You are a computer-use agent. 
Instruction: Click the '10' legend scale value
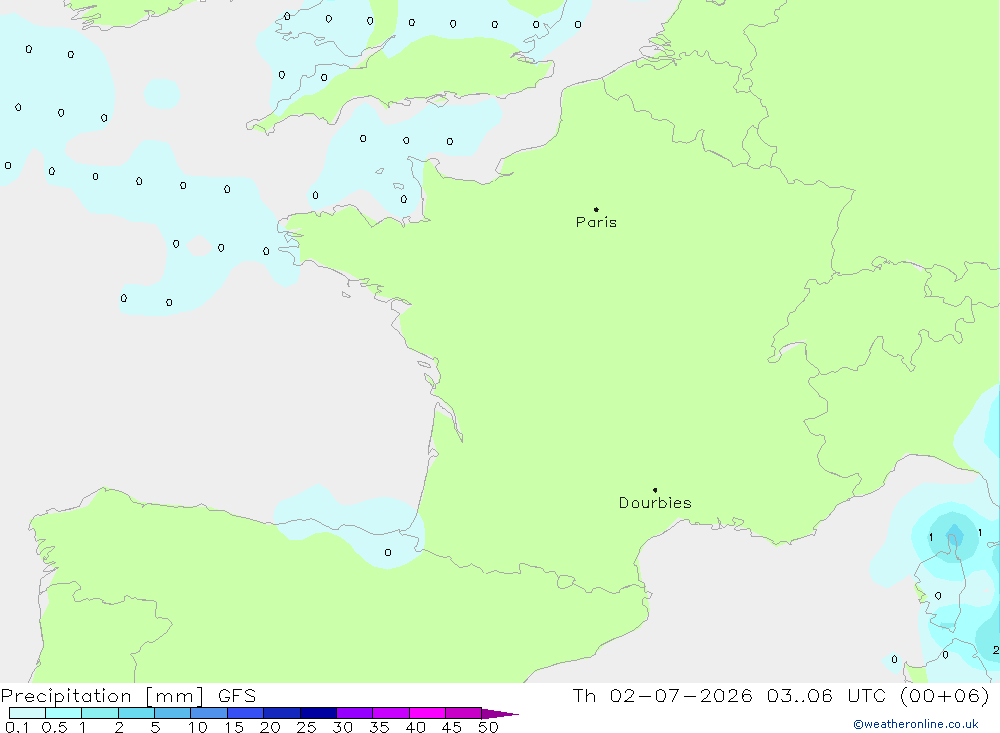tap(198, 727)
